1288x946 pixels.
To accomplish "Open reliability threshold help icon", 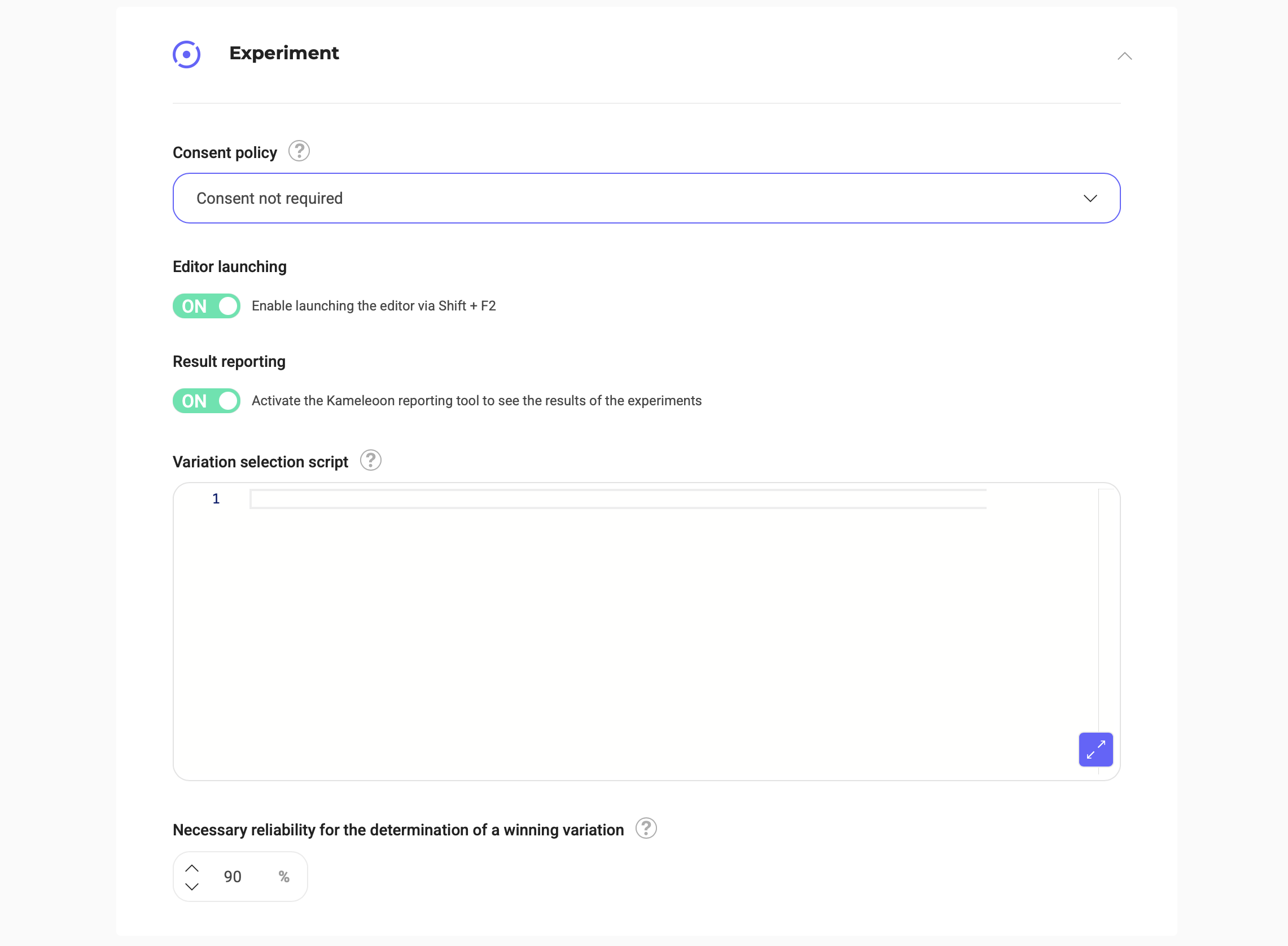I will (x=646, y=829).
